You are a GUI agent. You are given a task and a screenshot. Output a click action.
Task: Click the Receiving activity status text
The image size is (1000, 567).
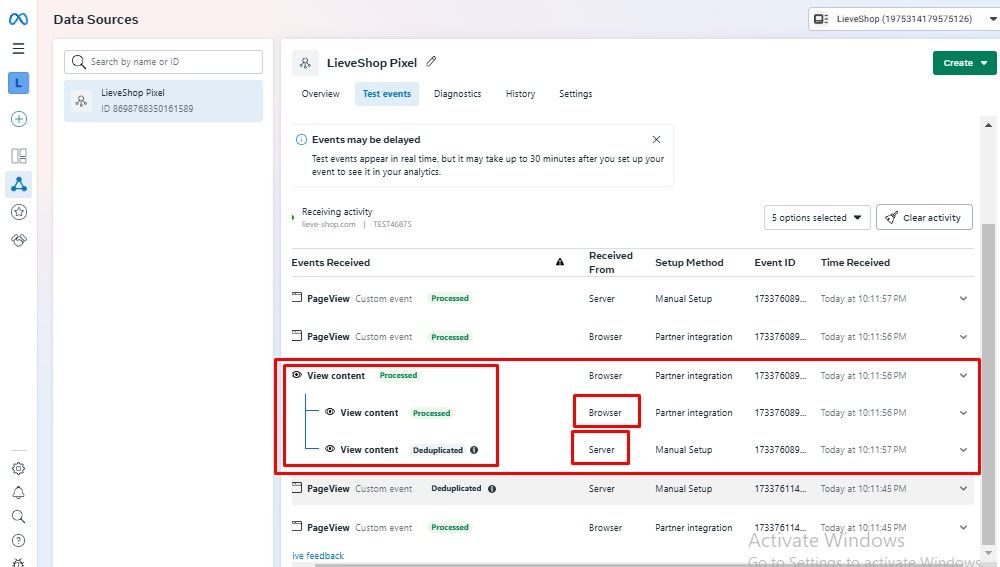(x=337, y=212)
